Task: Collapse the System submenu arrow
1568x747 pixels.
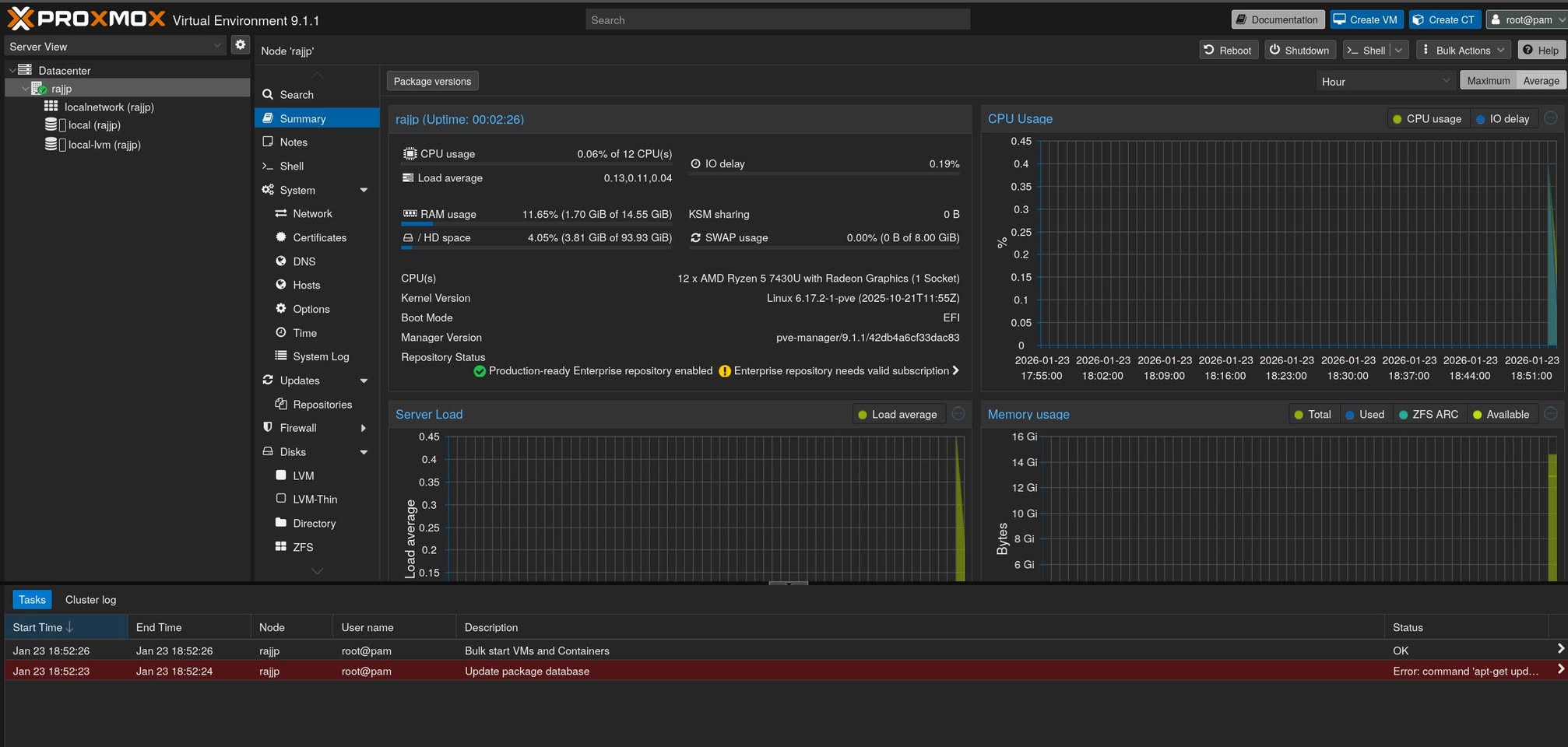Action: [364, 191]
